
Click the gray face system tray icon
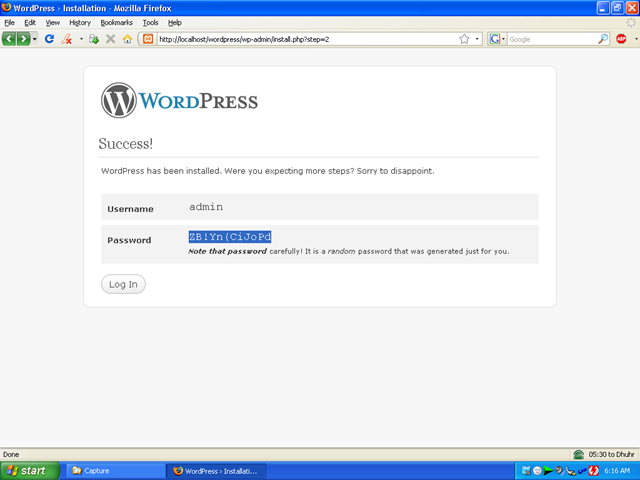pyautogui.click(x=538, y=471)
